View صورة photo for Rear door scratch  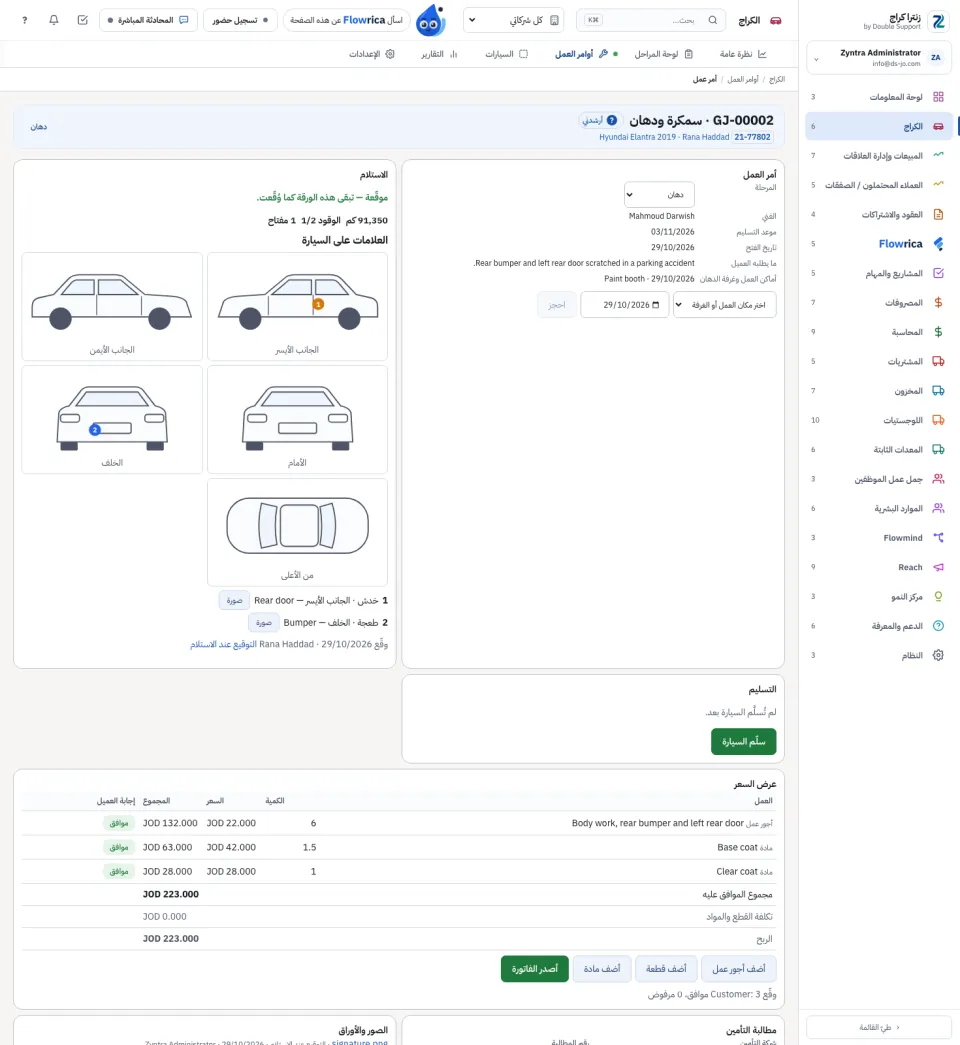pyautogui.click(x=234, y=600)
